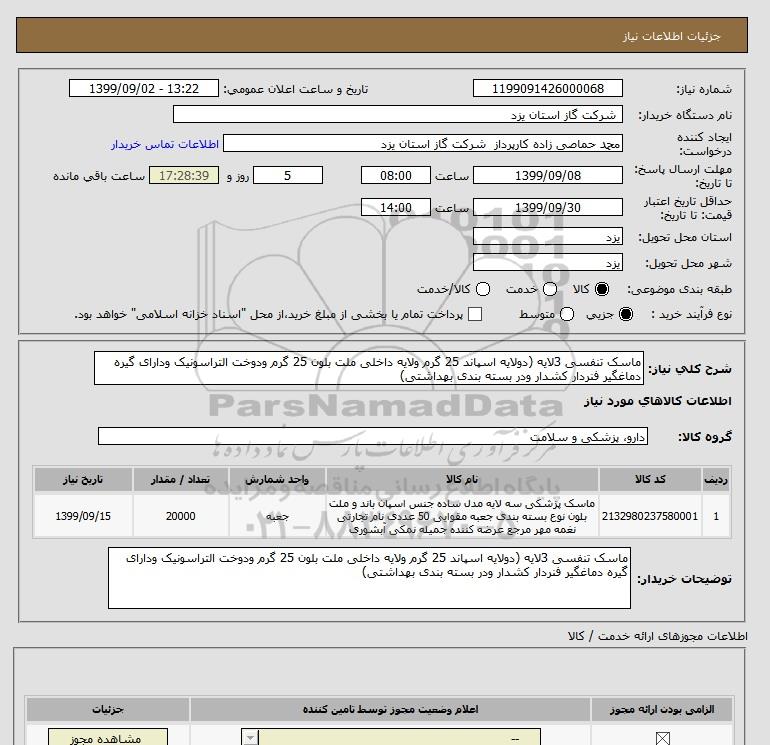
Task: Click product code 2132980237580001 cell
Action: click(650, 516)
